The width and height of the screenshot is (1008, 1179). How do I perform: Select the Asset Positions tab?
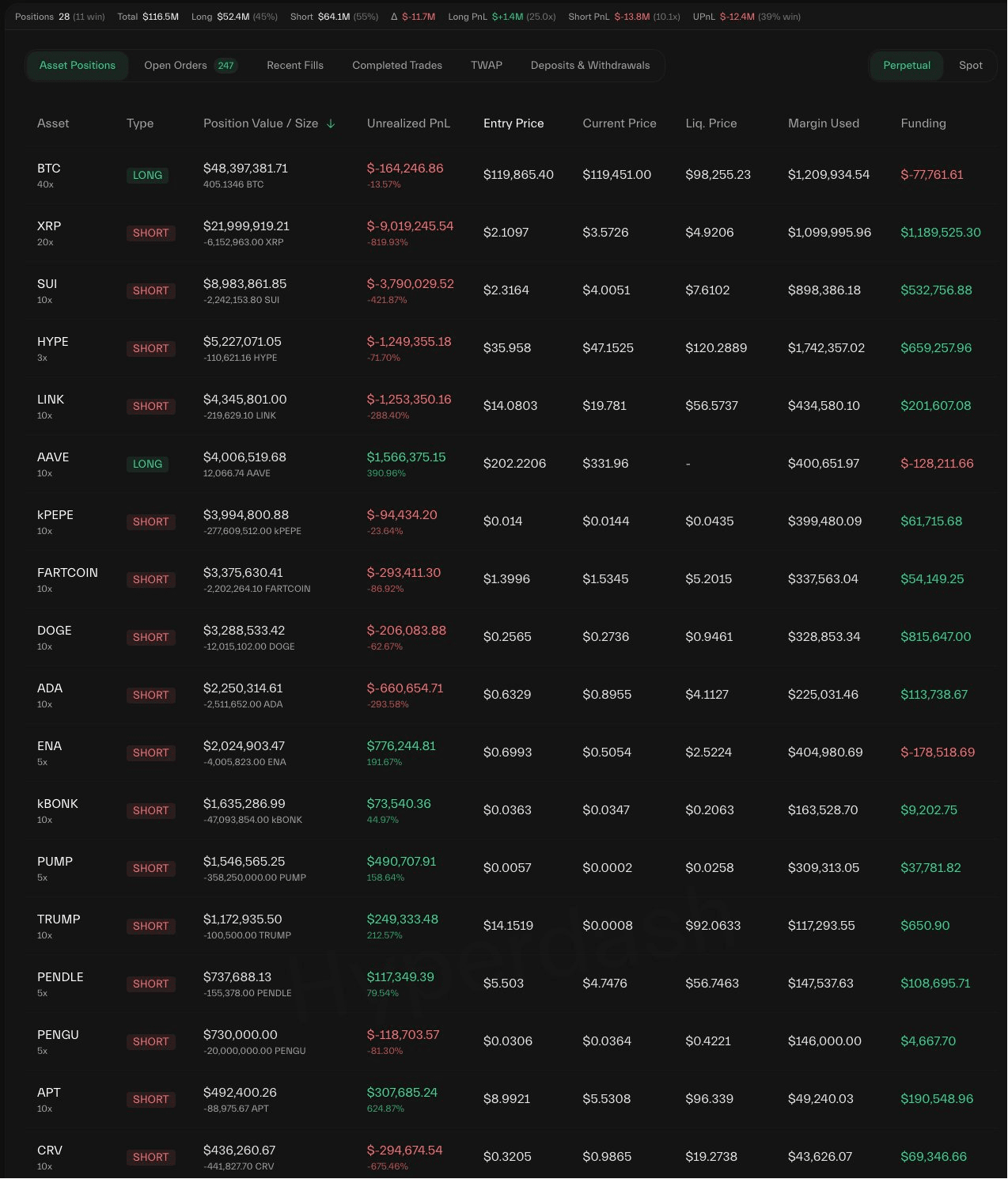[x=78, y=66]
